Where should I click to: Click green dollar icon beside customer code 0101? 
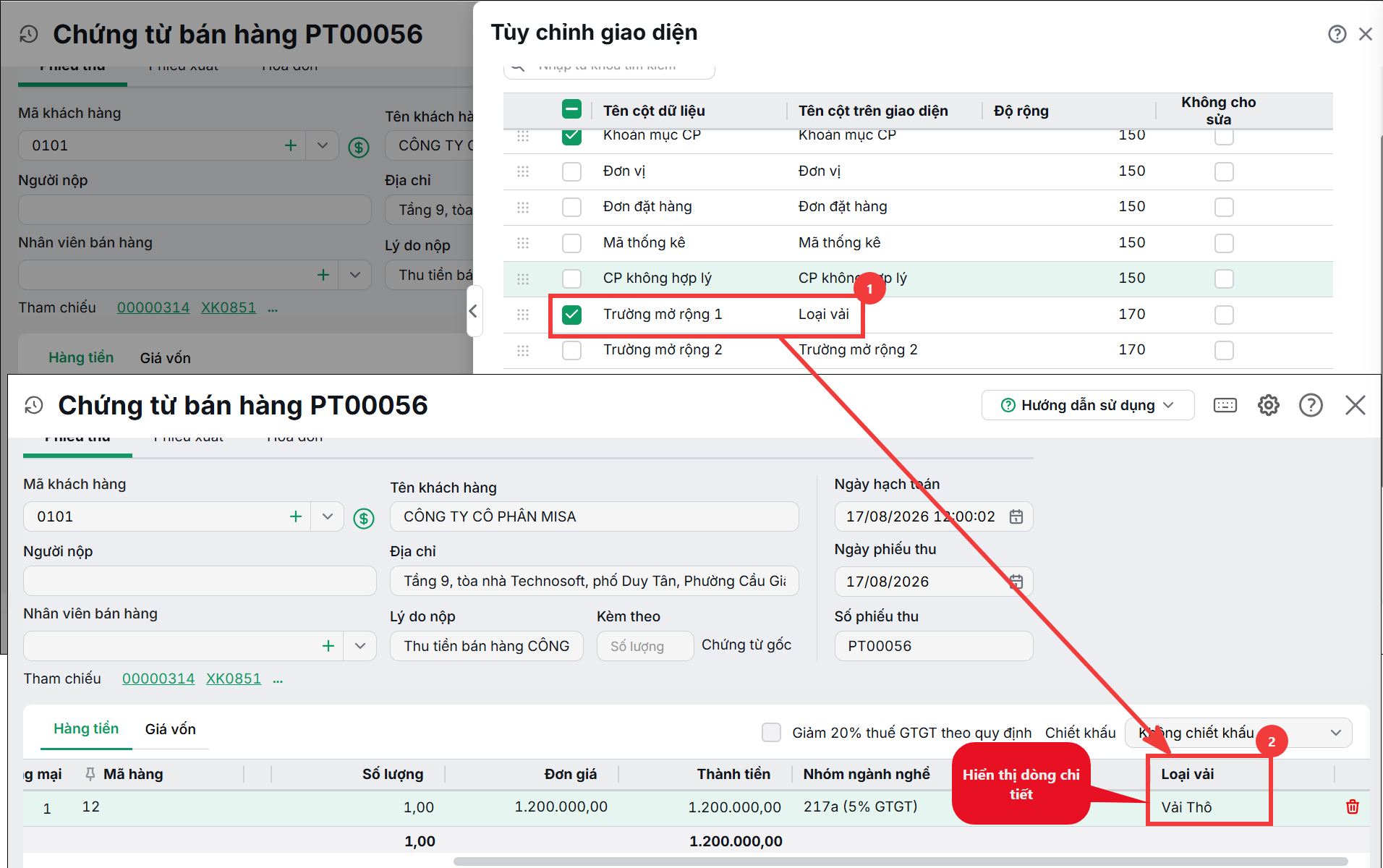coord(364,518)
